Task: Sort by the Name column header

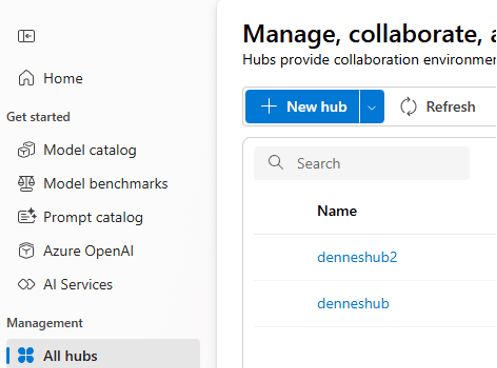Action: coord(337,211)
